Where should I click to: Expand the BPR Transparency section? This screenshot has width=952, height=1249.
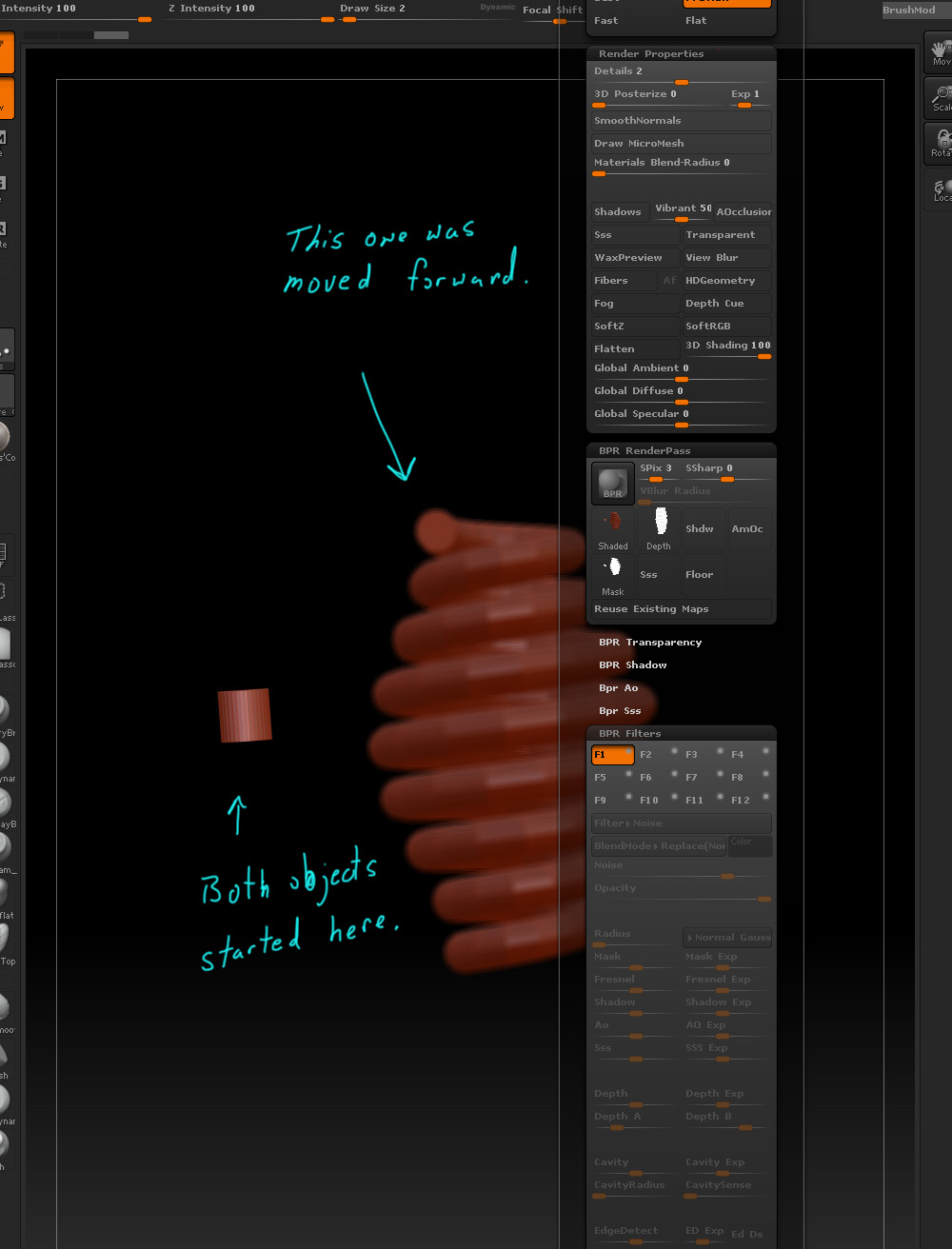pyautogui.click(x=650, y=643)
